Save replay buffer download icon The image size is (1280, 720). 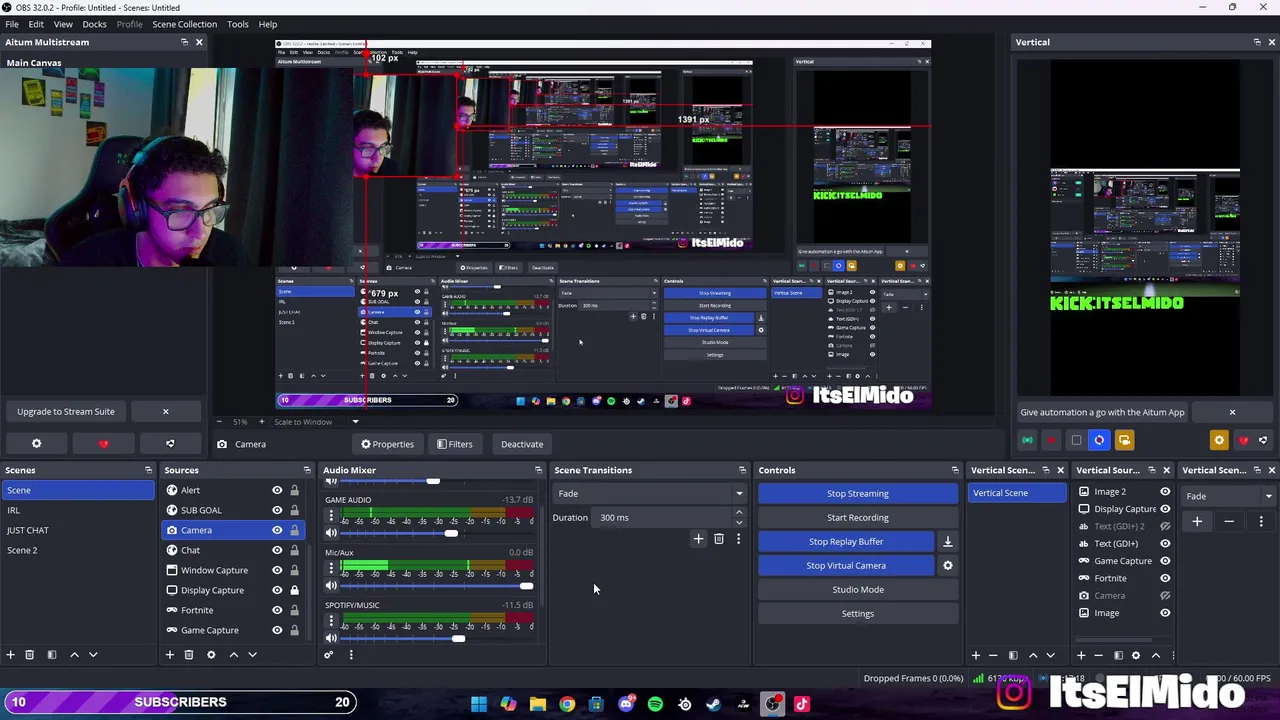[948, 542]
